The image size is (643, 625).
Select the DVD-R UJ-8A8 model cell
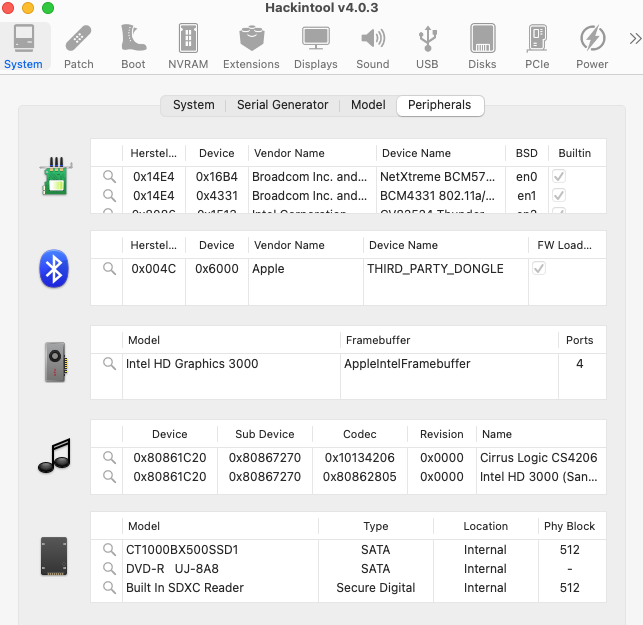point(221,568)
